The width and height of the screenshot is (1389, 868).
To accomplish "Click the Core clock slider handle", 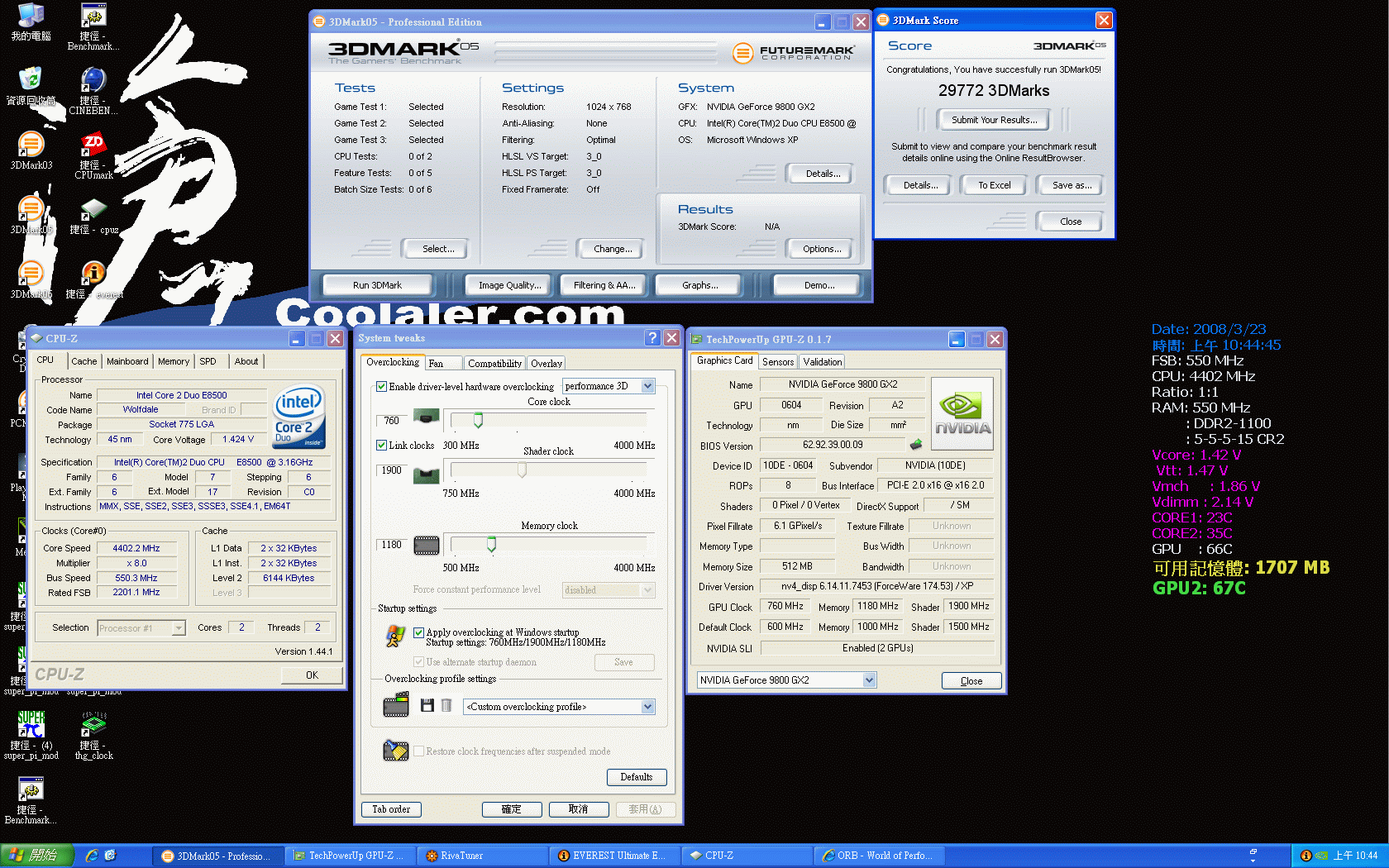I will [478, 421].
